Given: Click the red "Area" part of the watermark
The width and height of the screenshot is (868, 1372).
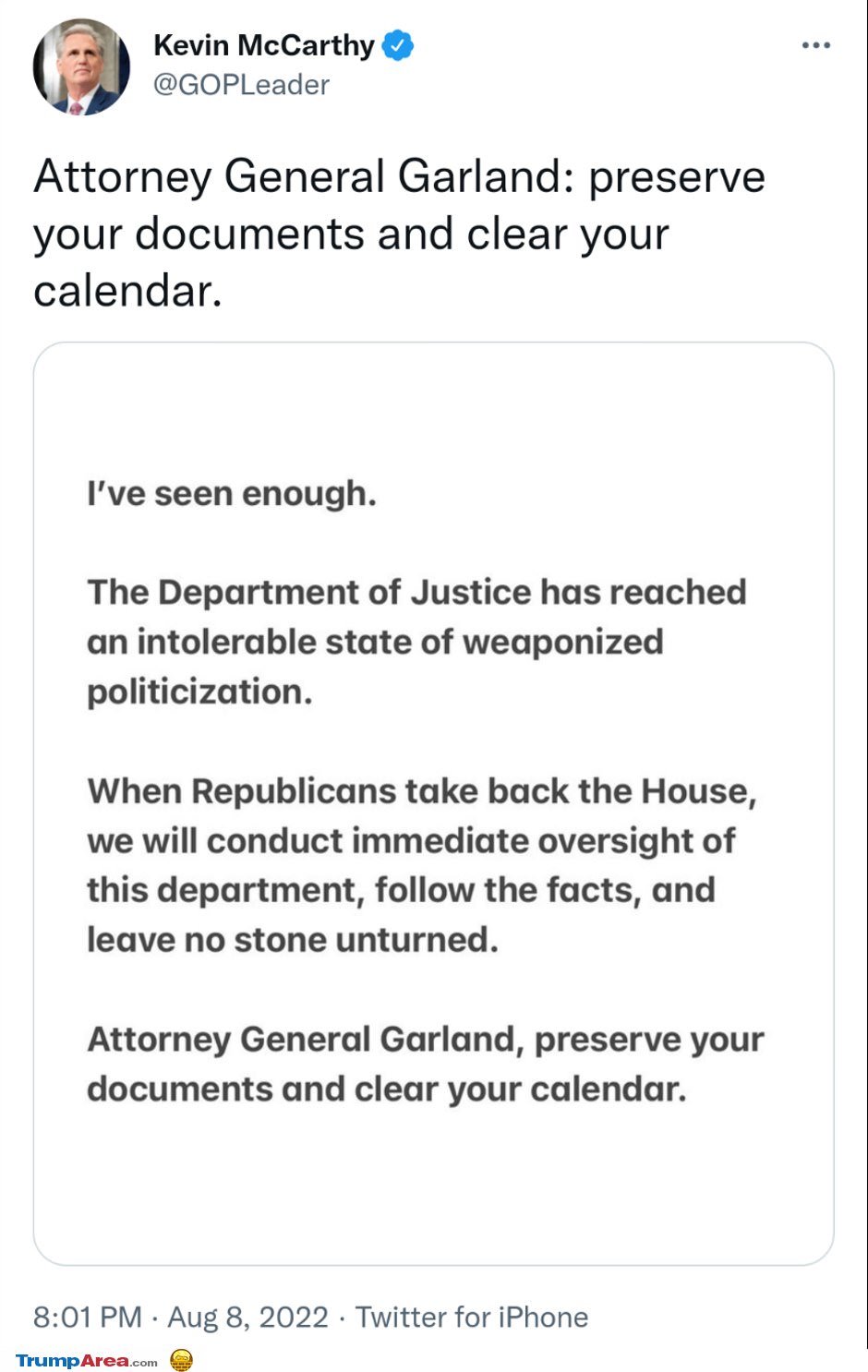Looking at the screenshot, I should pos(104,1360).
